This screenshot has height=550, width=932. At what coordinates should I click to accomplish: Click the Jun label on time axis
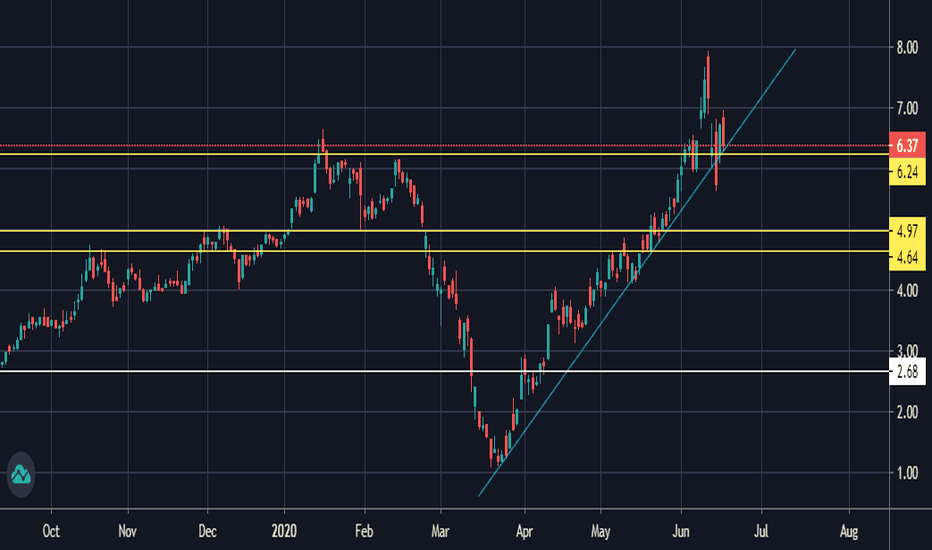point(681,531)
